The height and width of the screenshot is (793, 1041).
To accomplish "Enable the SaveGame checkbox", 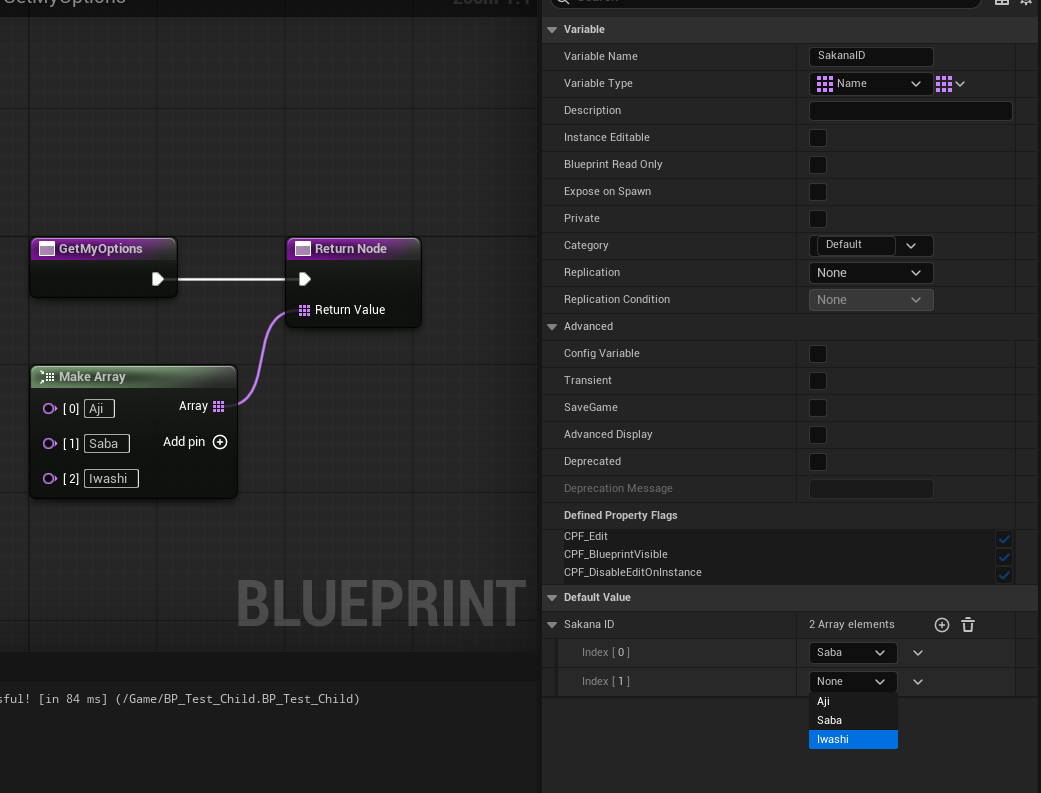I will tap(818, 408).
